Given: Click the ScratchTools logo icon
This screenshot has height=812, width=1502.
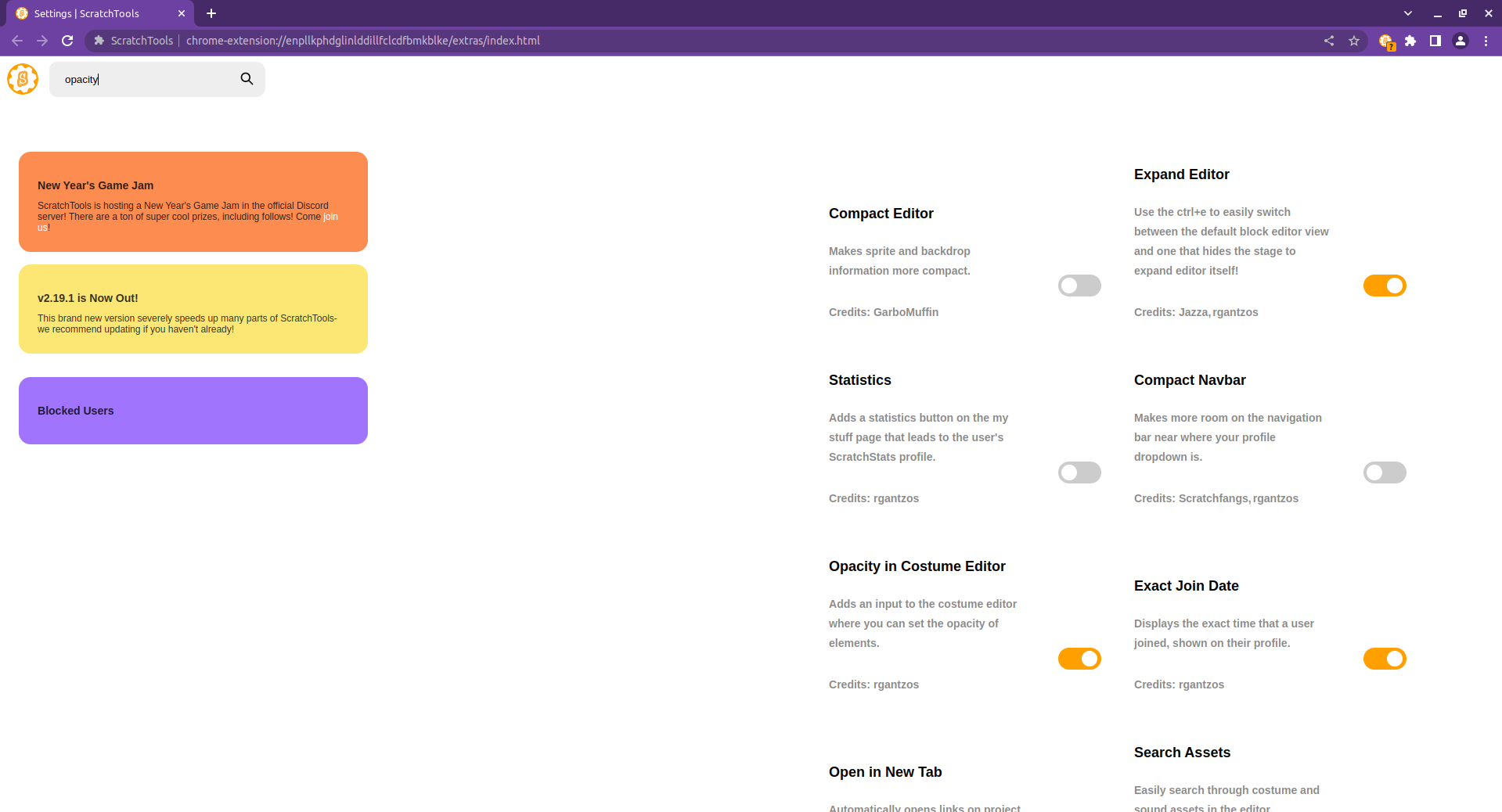Looking at the screenshot, I should [22, 79].
